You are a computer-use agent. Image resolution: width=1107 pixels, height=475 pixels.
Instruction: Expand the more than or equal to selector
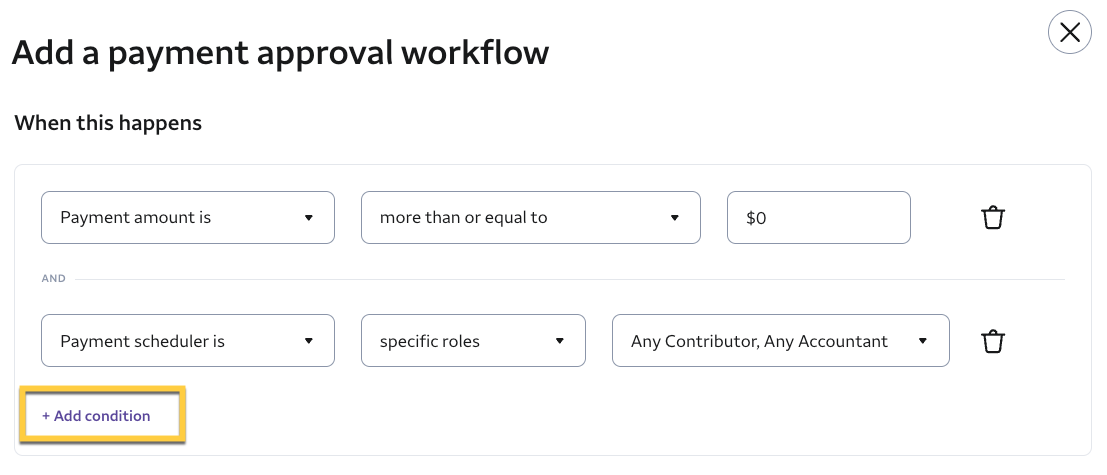(x=529, y=218)
